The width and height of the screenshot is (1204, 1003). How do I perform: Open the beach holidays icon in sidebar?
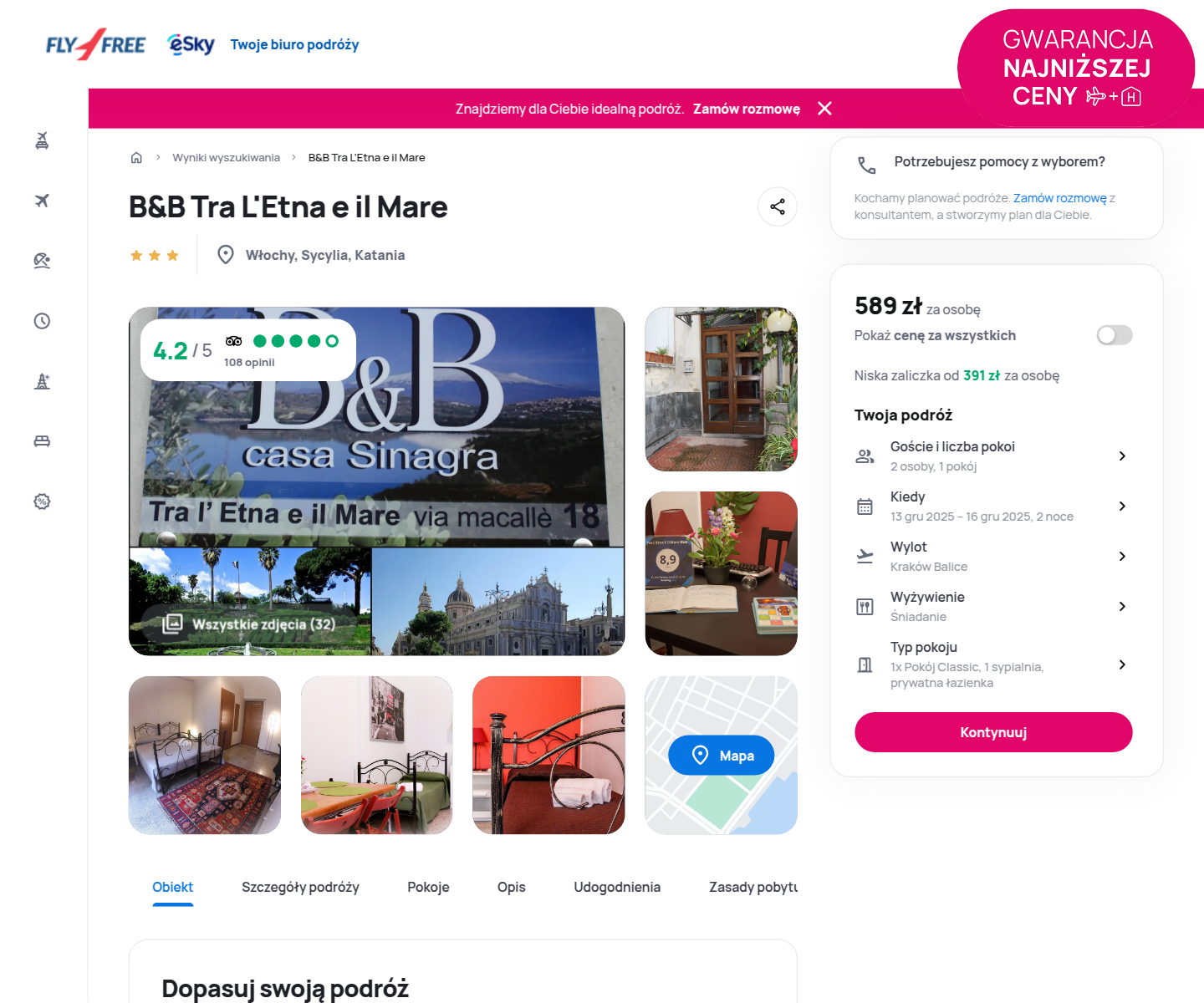pyautogui.click(x=42, y=261)
